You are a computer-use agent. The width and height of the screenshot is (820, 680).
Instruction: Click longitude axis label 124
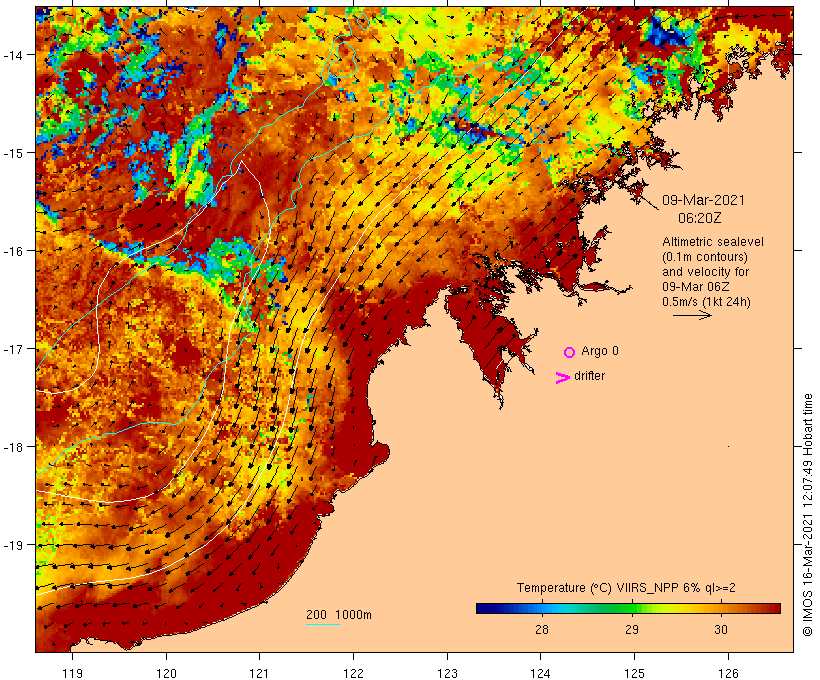point(541,673)
